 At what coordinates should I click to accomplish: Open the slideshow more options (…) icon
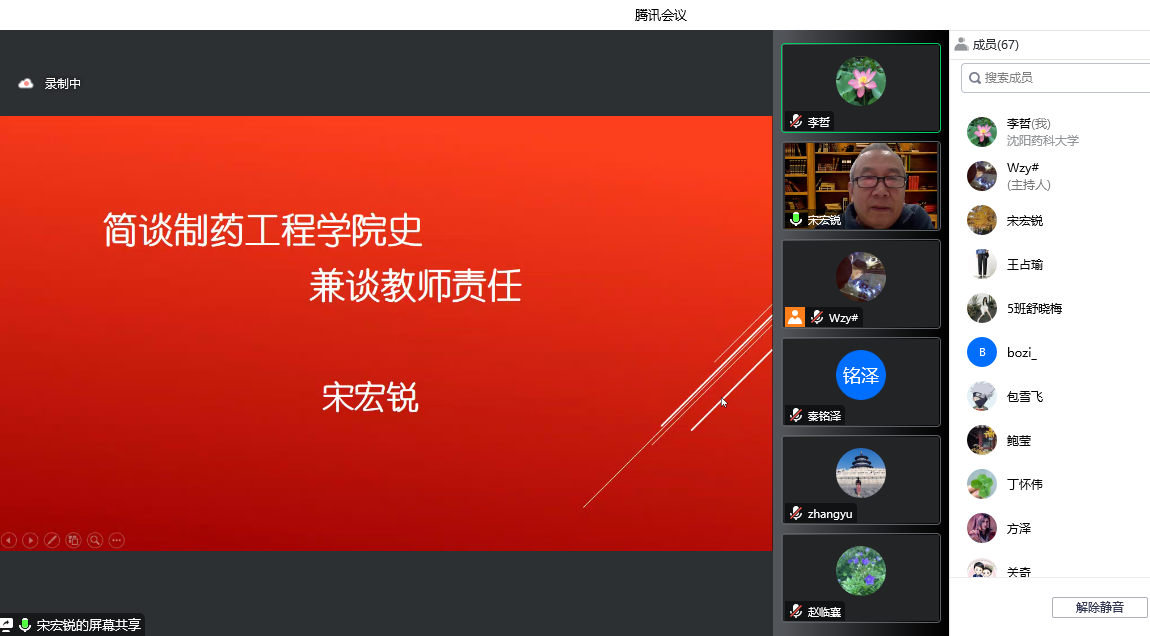coord(116,540)
